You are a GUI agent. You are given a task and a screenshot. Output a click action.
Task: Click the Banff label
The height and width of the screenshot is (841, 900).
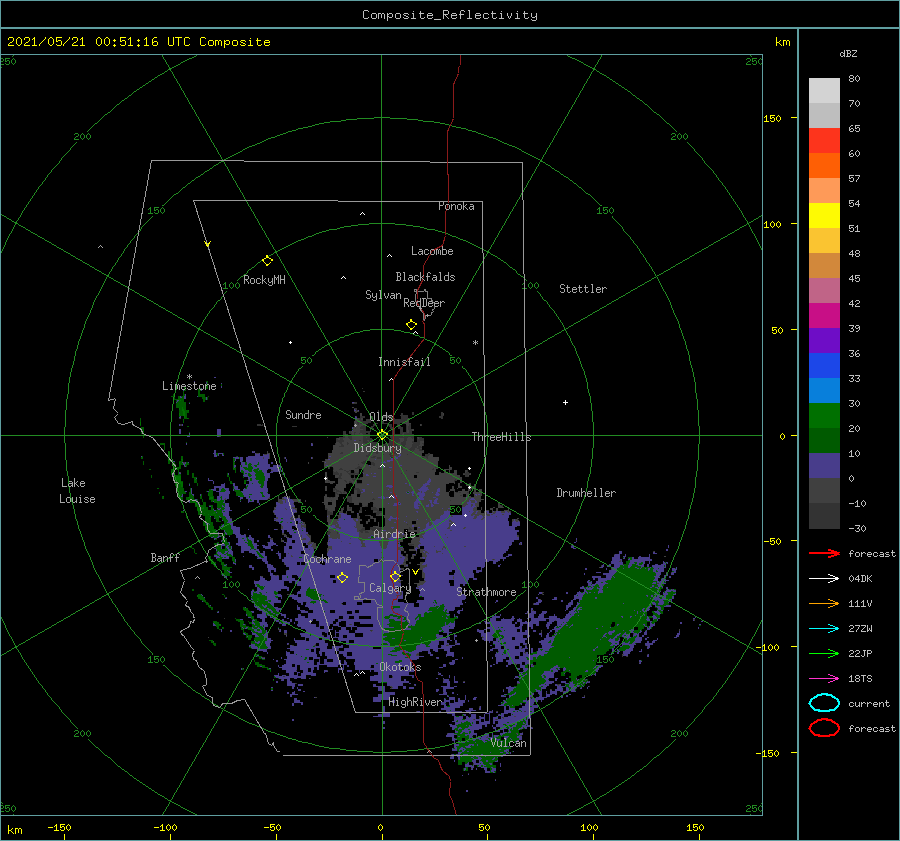click(165, 557)
